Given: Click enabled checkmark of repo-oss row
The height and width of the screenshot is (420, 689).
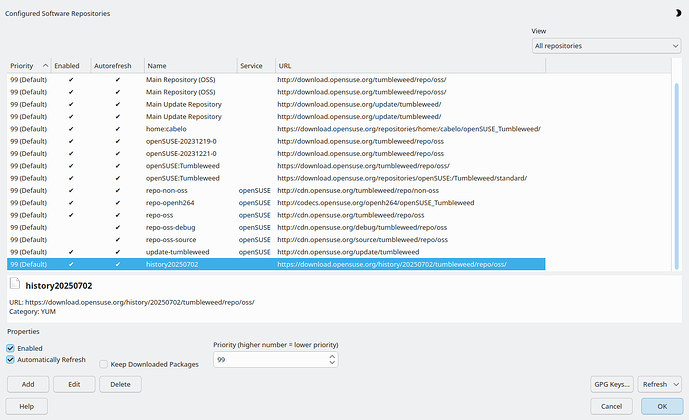Looking at the screenshot, I should pyautogui.click(x=71, y=215).
